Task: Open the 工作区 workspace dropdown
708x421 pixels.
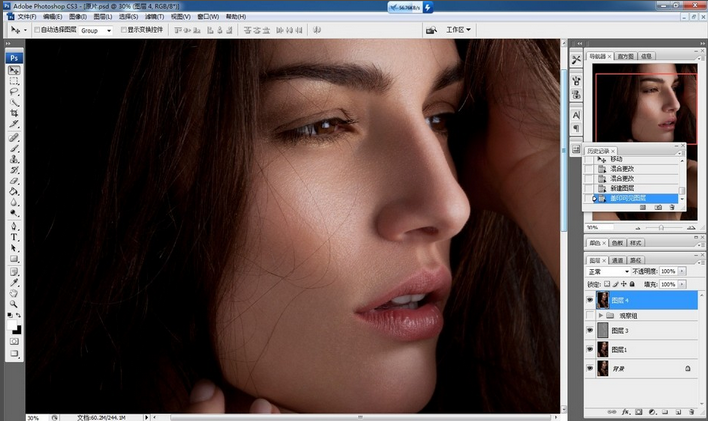Action: click(x=458, y=30)
